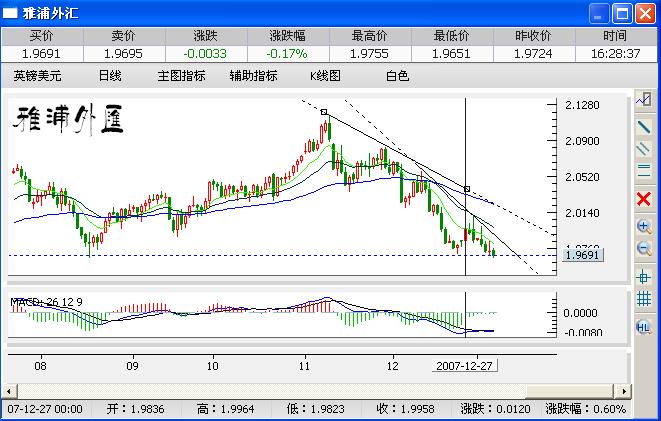Click the 2.0520 price axis label

tap(582, 177)
